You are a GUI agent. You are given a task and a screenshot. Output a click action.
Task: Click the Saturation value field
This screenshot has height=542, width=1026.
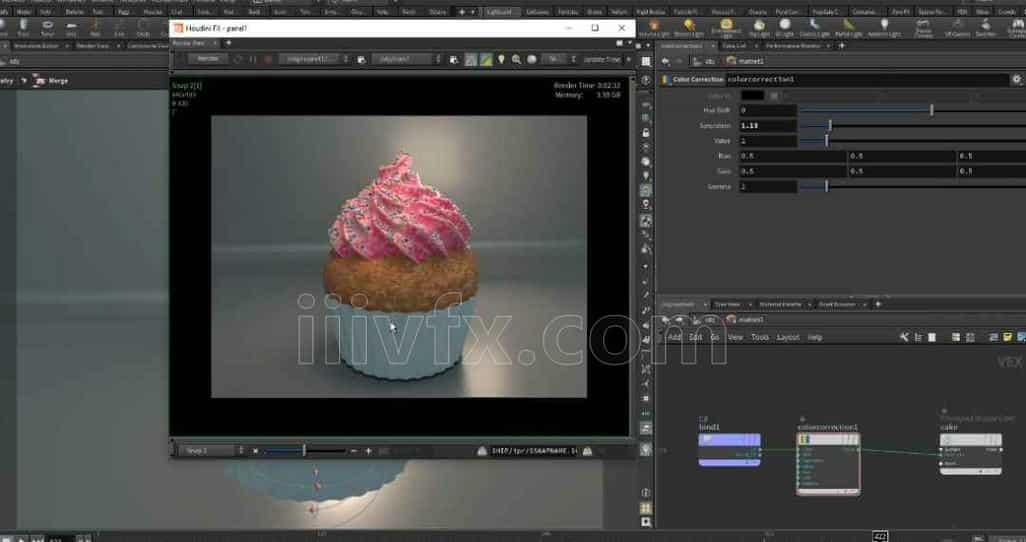coord(768,125)
